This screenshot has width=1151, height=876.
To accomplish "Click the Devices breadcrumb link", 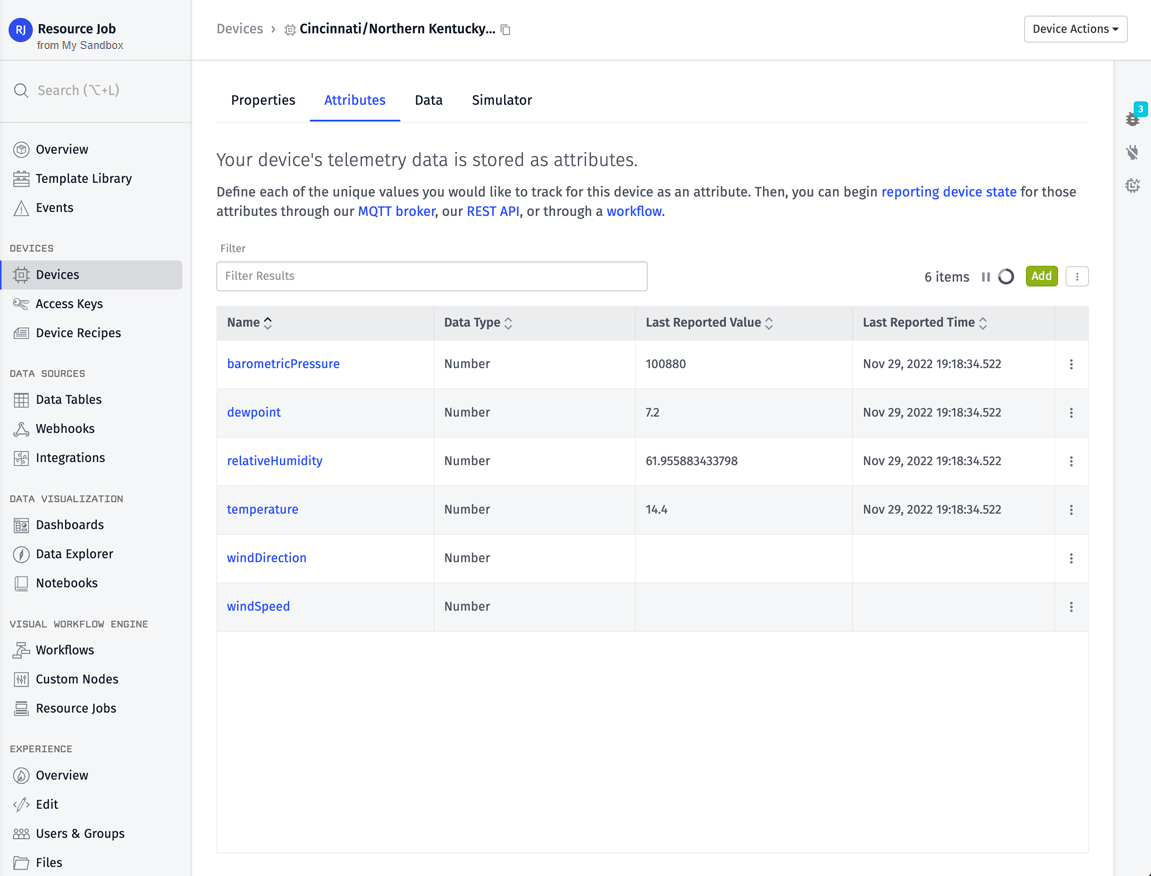I will pos(239,29).
